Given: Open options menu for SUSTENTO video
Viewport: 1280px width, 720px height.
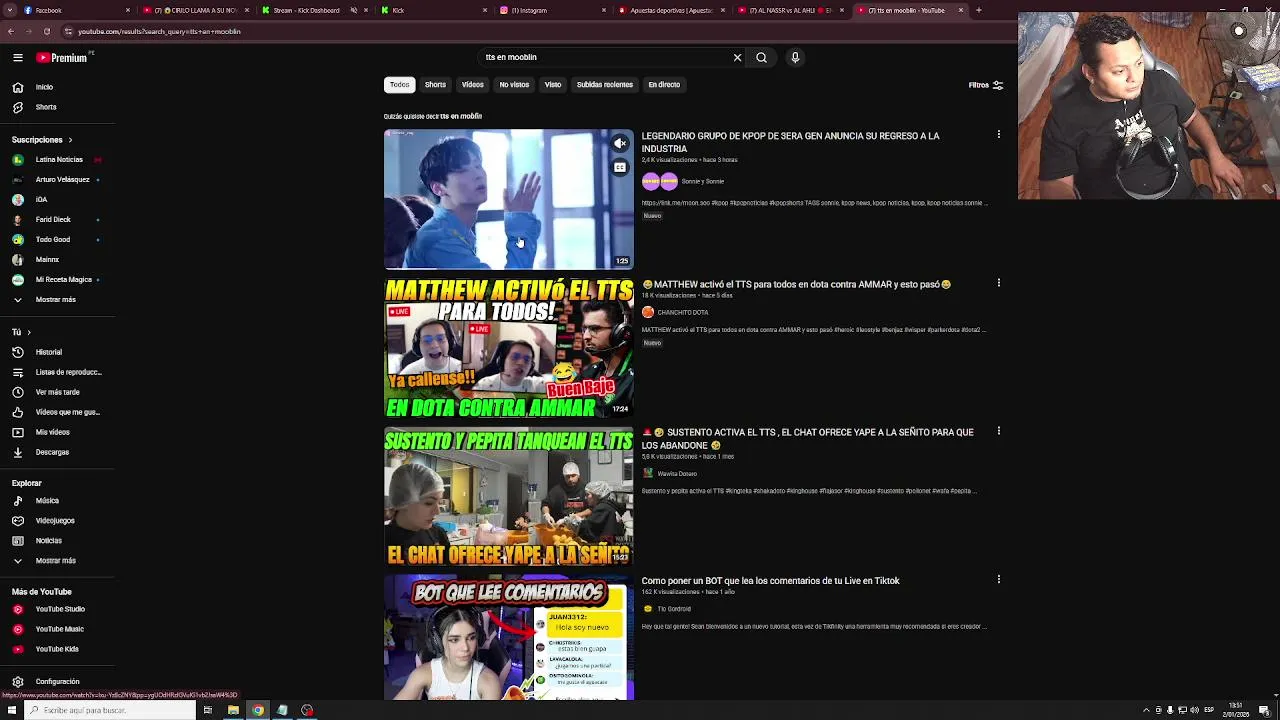Looking at the screenshot, I should (998, 431).
